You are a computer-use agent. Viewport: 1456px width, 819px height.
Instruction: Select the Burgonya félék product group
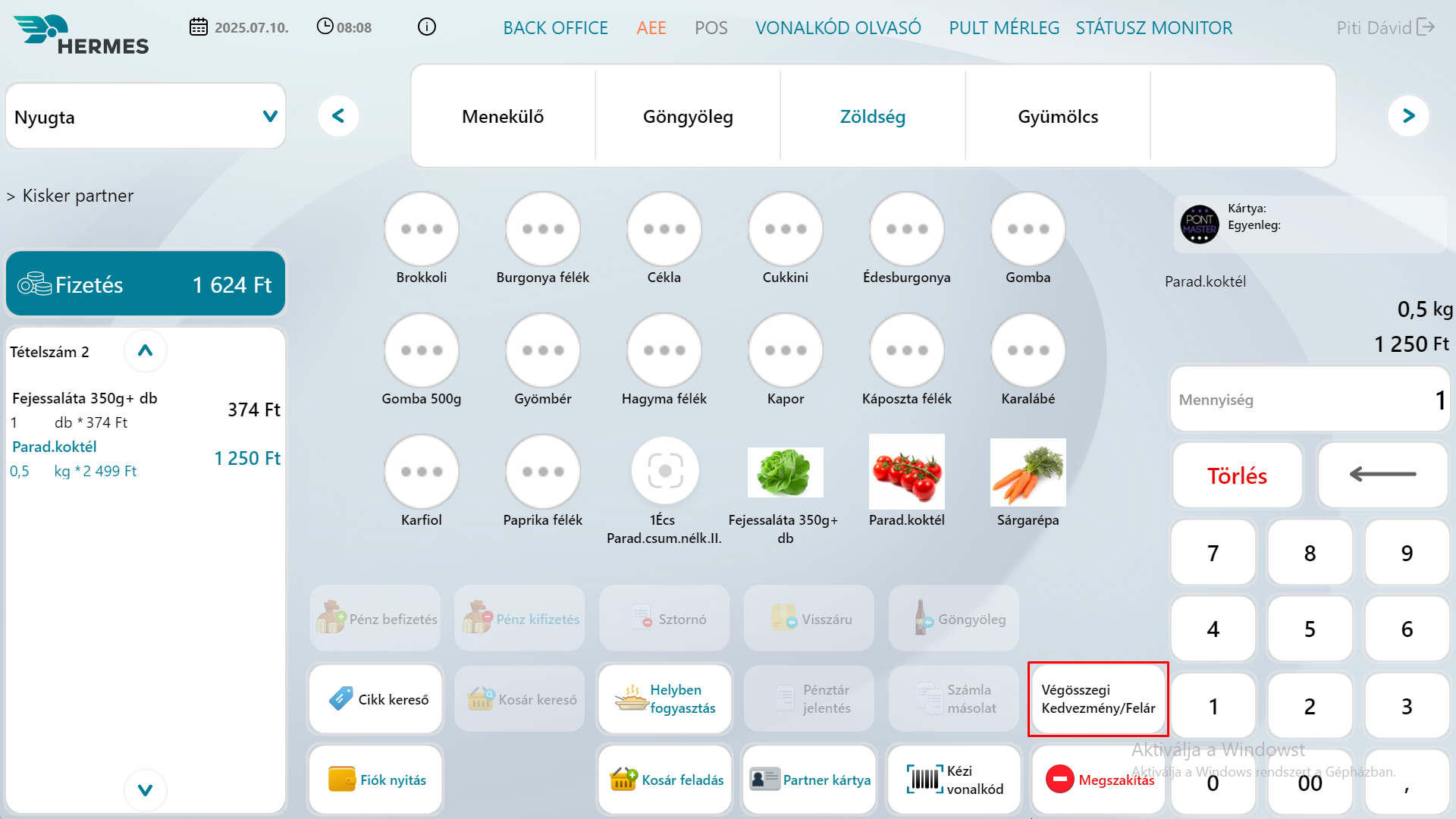(x=543, y=229)
